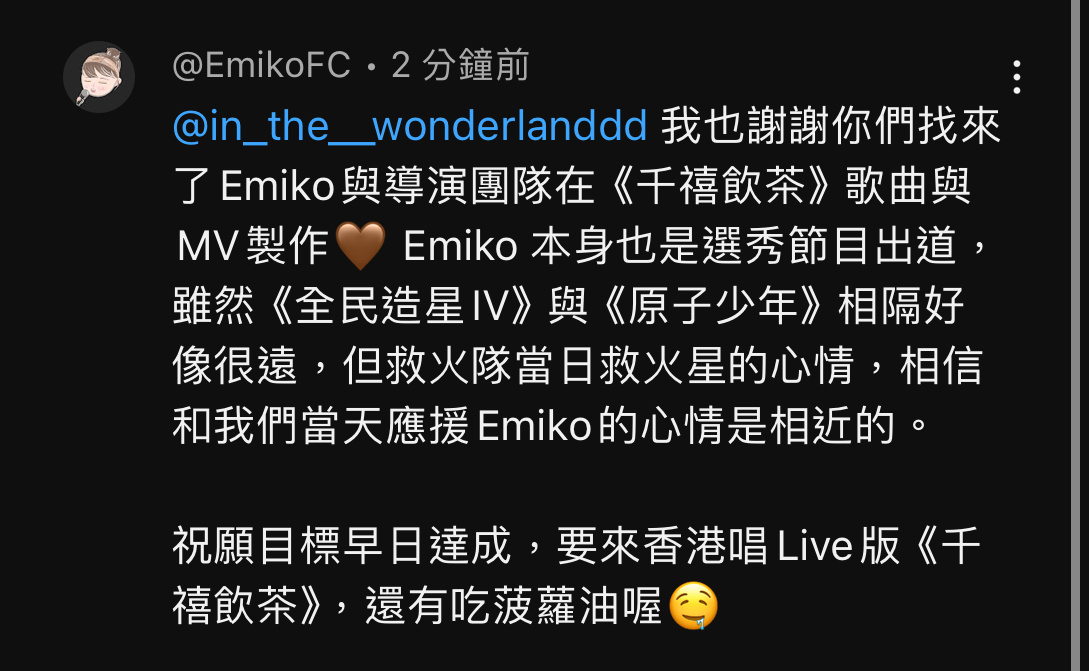The width and height of the screenshot is (1089, 671).
Task: Open the @EmikoFC username link
Action: (x=261, y=66)
